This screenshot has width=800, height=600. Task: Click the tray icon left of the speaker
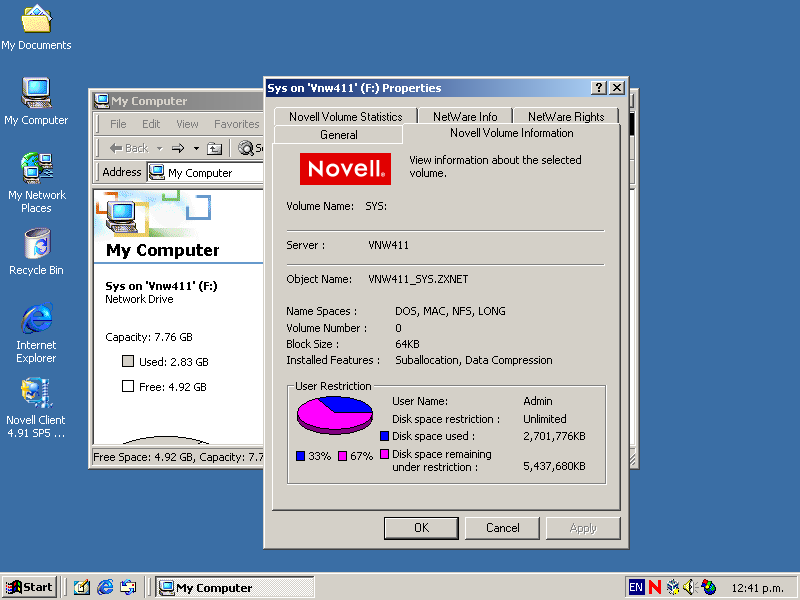point(673,587)
